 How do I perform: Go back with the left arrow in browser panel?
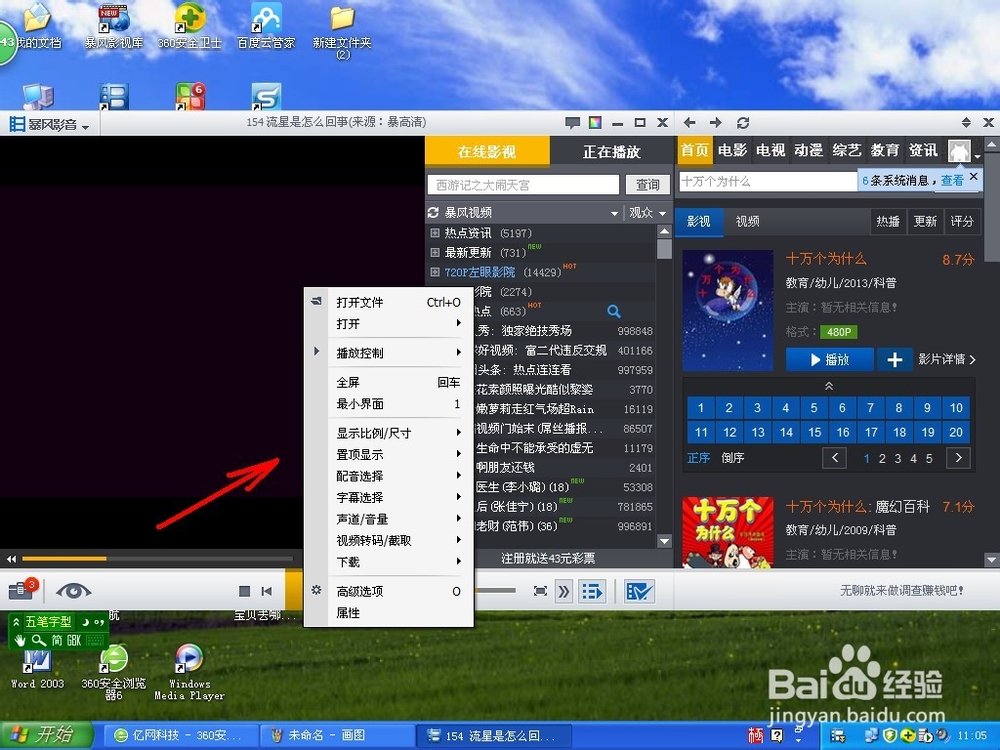pos(689,122)
